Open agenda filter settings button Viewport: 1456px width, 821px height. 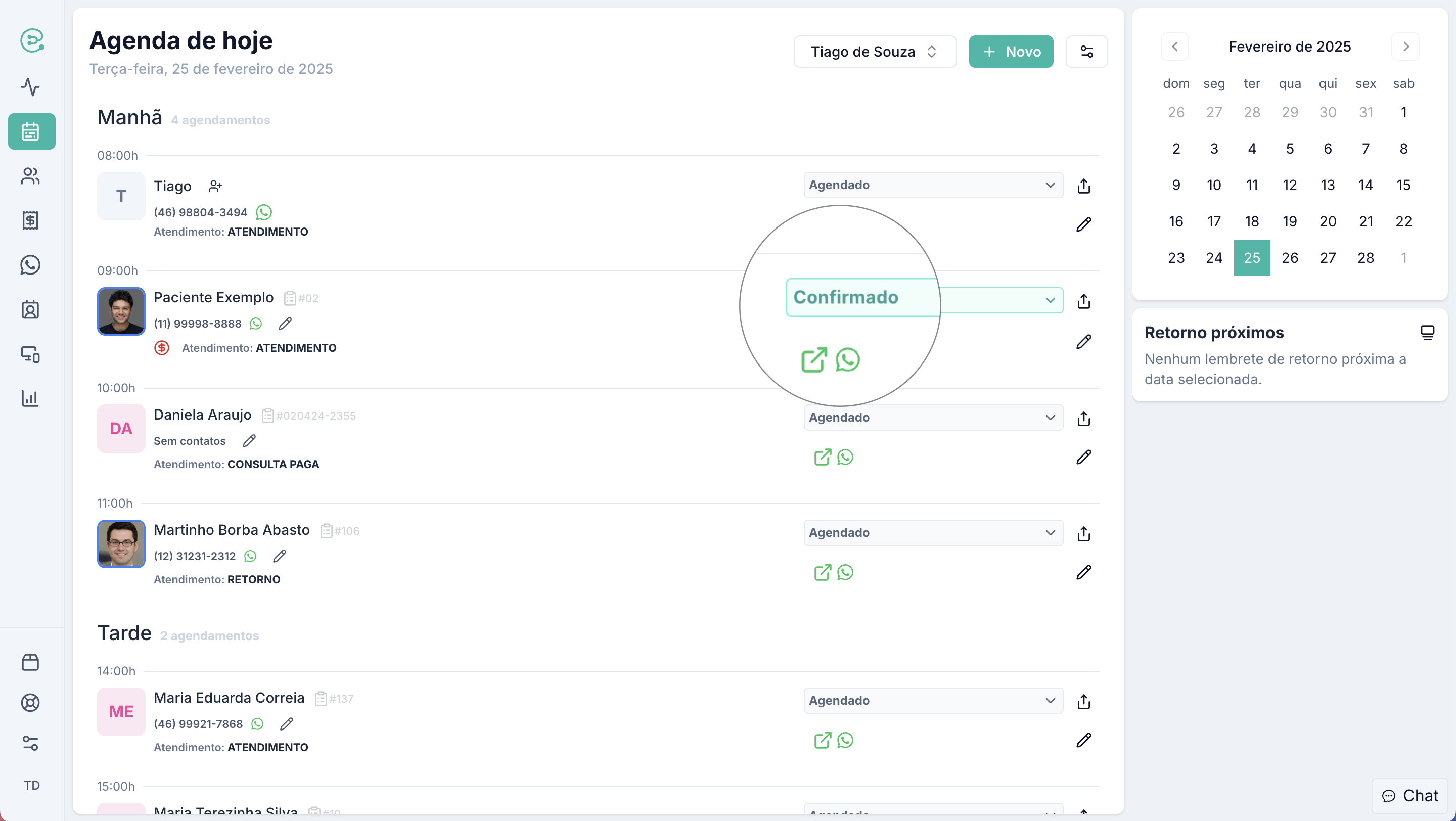[x=1086, y=52]
